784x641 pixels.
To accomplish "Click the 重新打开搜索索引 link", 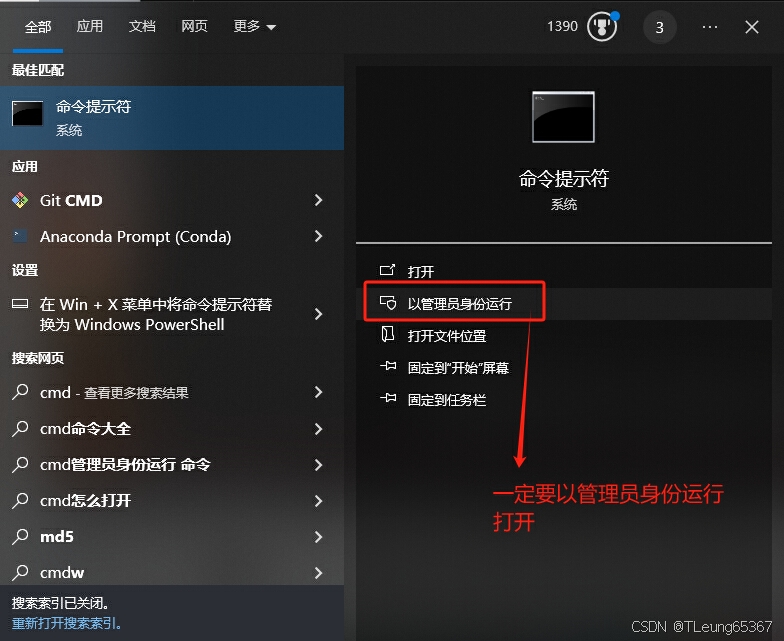I will pyautogui.click(x=66, y=624).
